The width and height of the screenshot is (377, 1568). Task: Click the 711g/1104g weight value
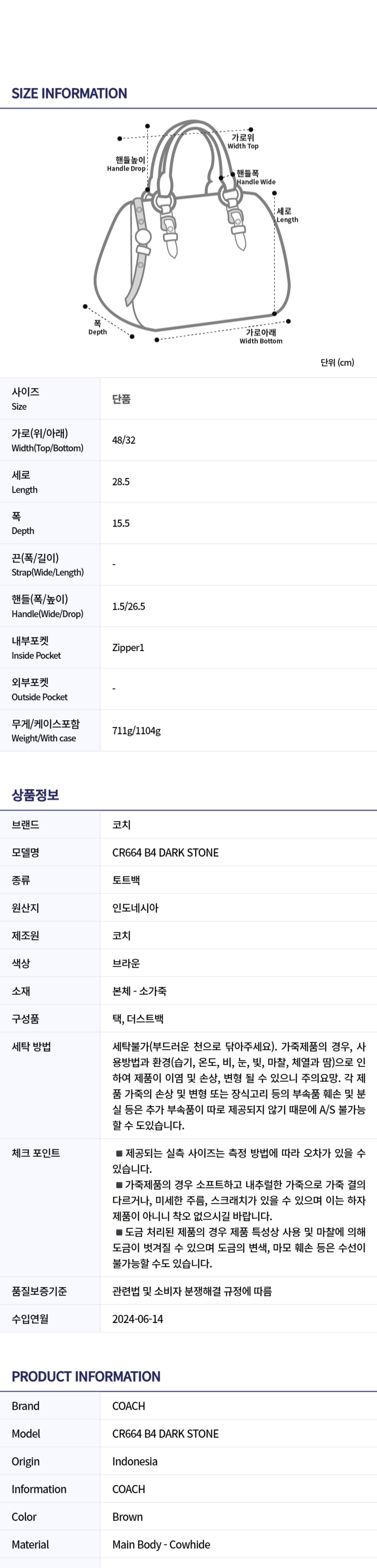(x=136, y=730)
